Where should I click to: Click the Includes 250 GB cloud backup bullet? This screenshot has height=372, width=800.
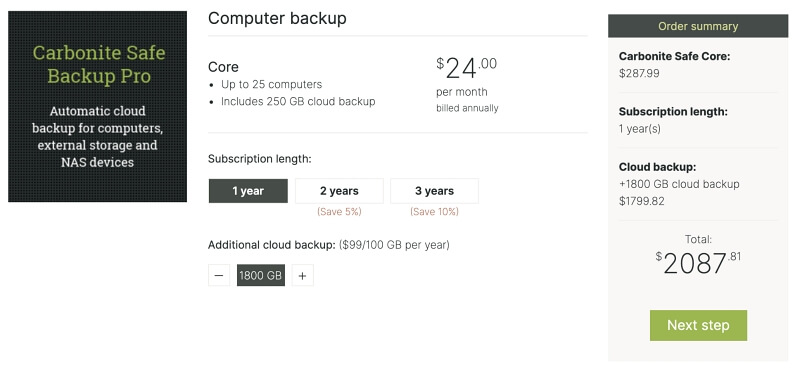[298, 102]
